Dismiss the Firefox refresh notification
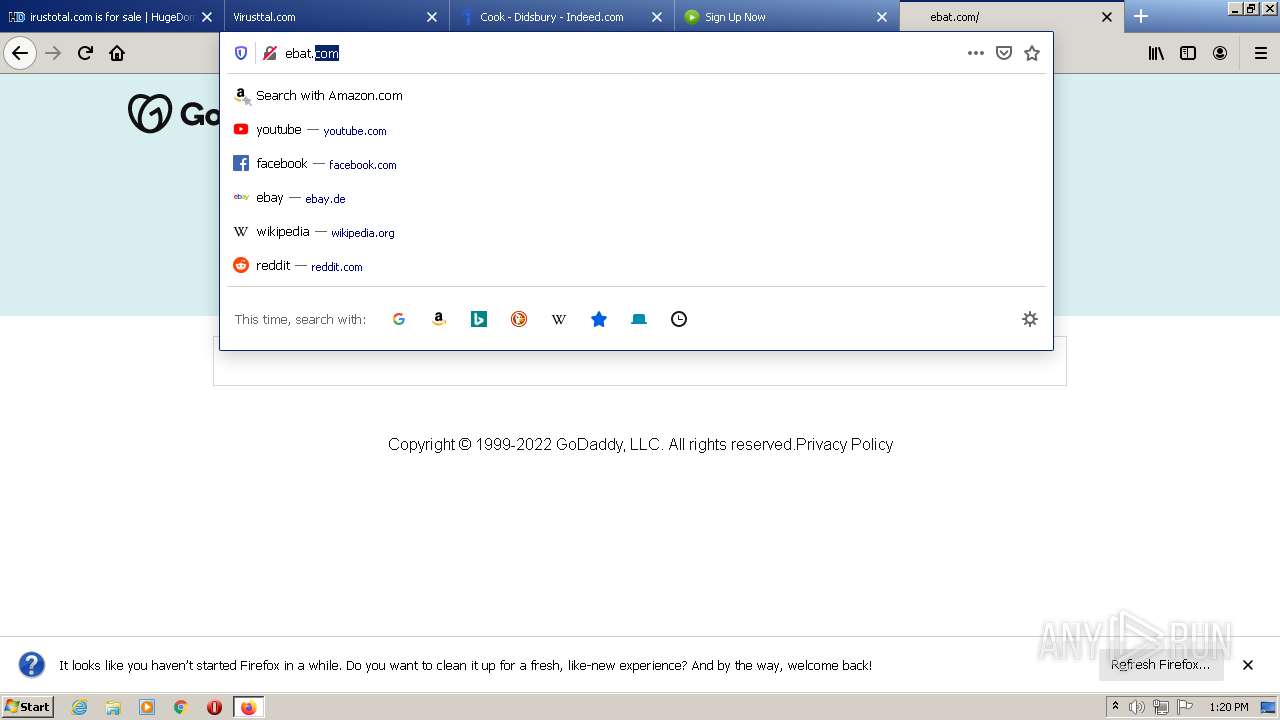 click(1248, 665)
